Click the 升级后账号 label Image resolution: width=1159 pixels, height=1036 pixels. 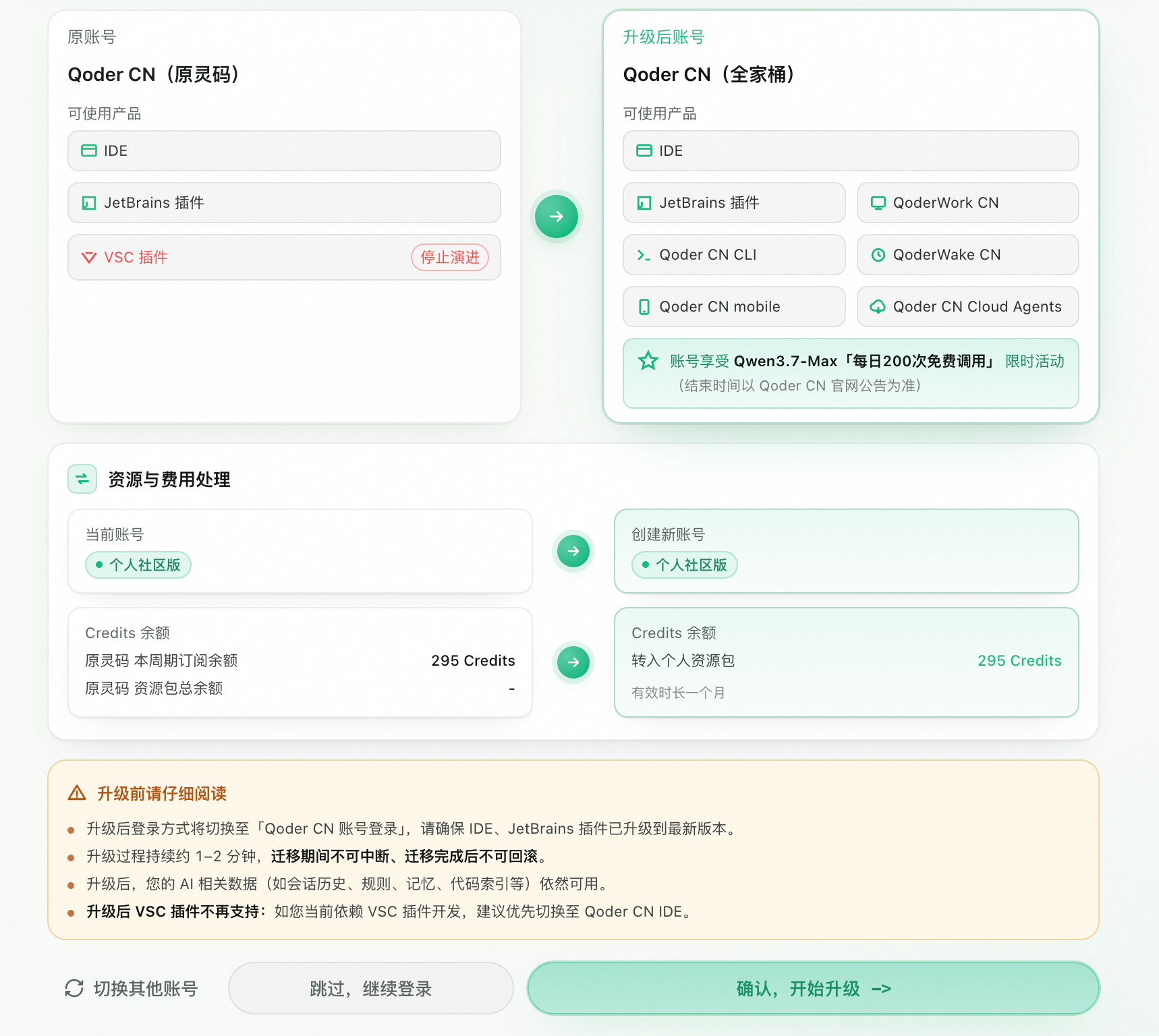[664, 37]
